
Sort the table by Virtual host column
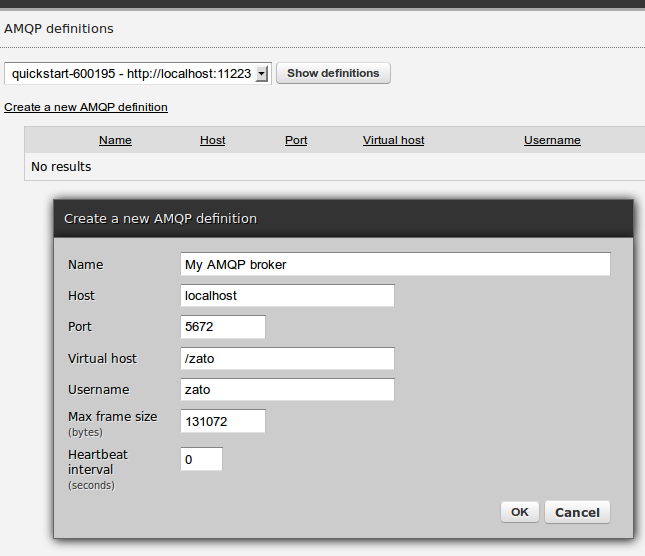[x=393, y=140]
